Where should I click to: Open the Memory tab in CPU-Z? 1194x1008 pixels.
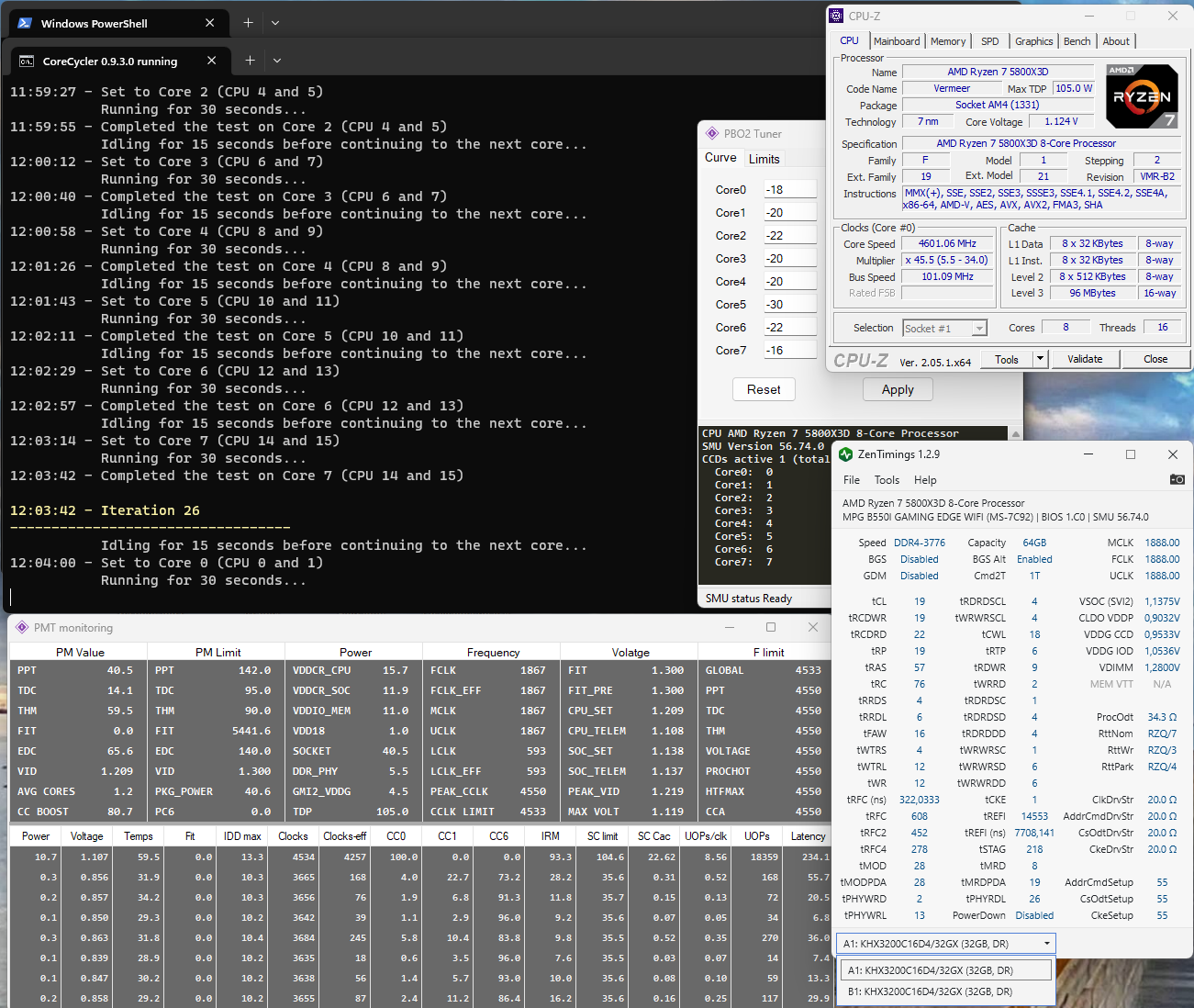pos(947,41)
